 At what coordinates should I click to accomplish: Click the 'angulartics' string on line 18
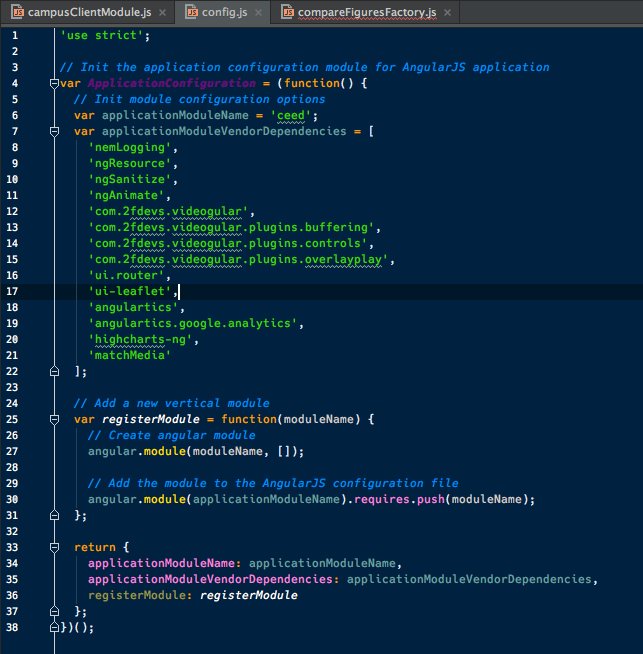[133, 307]
